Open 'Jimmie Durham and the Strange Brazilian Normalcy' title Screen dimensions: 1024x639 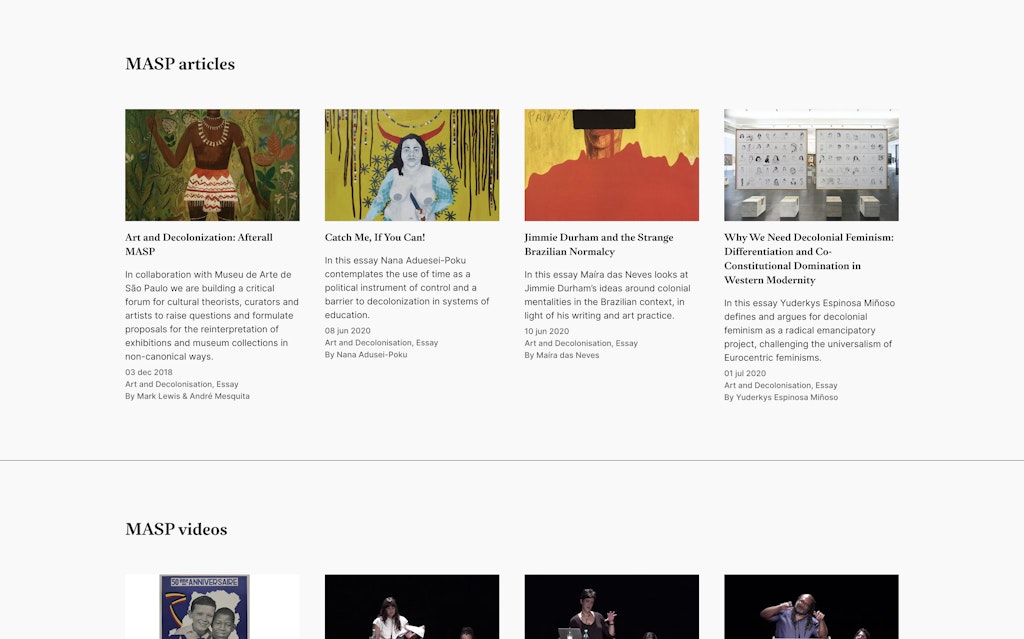click(x=598, y=244)
